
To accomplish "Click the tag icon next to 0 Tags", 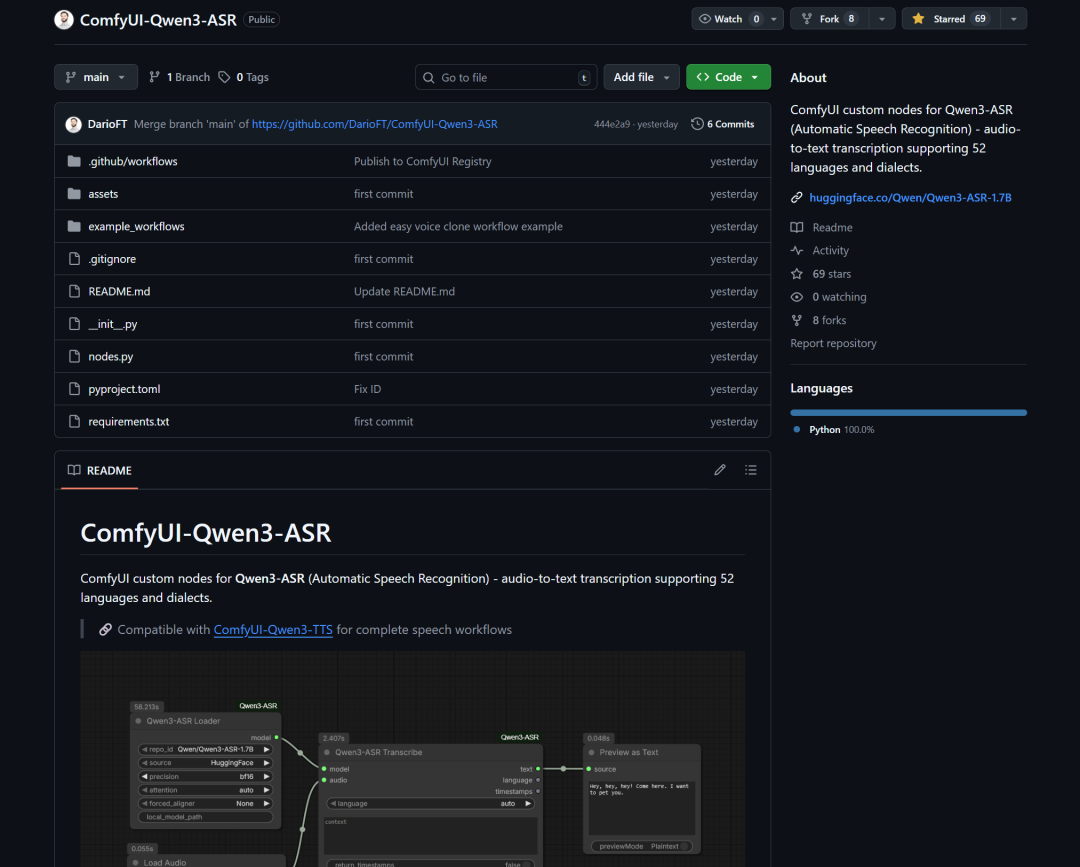I will click(x=224, y=77).
